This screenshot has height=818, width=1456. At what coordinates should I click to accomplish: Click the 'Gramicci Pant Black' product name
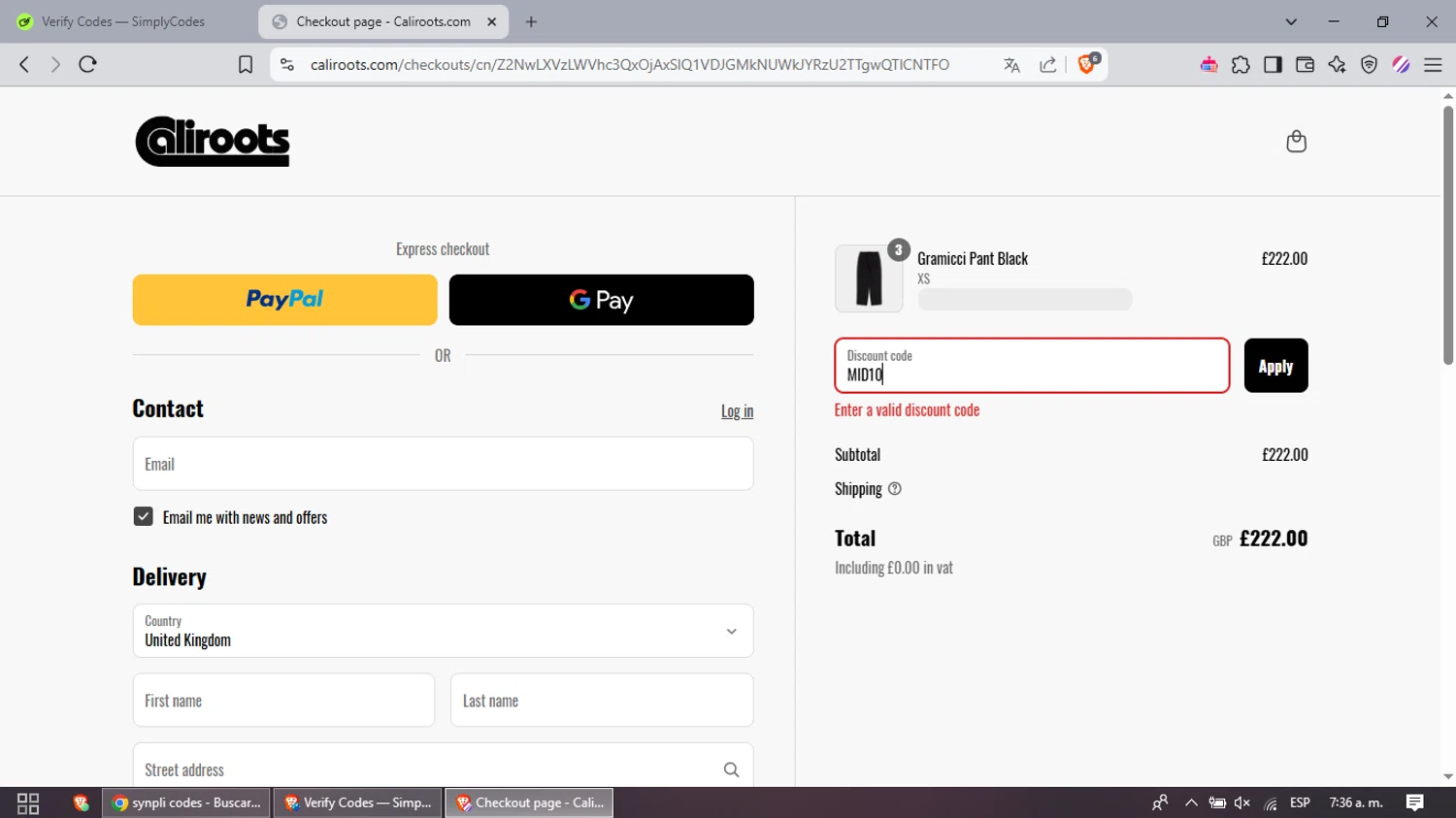click(973, 259)
